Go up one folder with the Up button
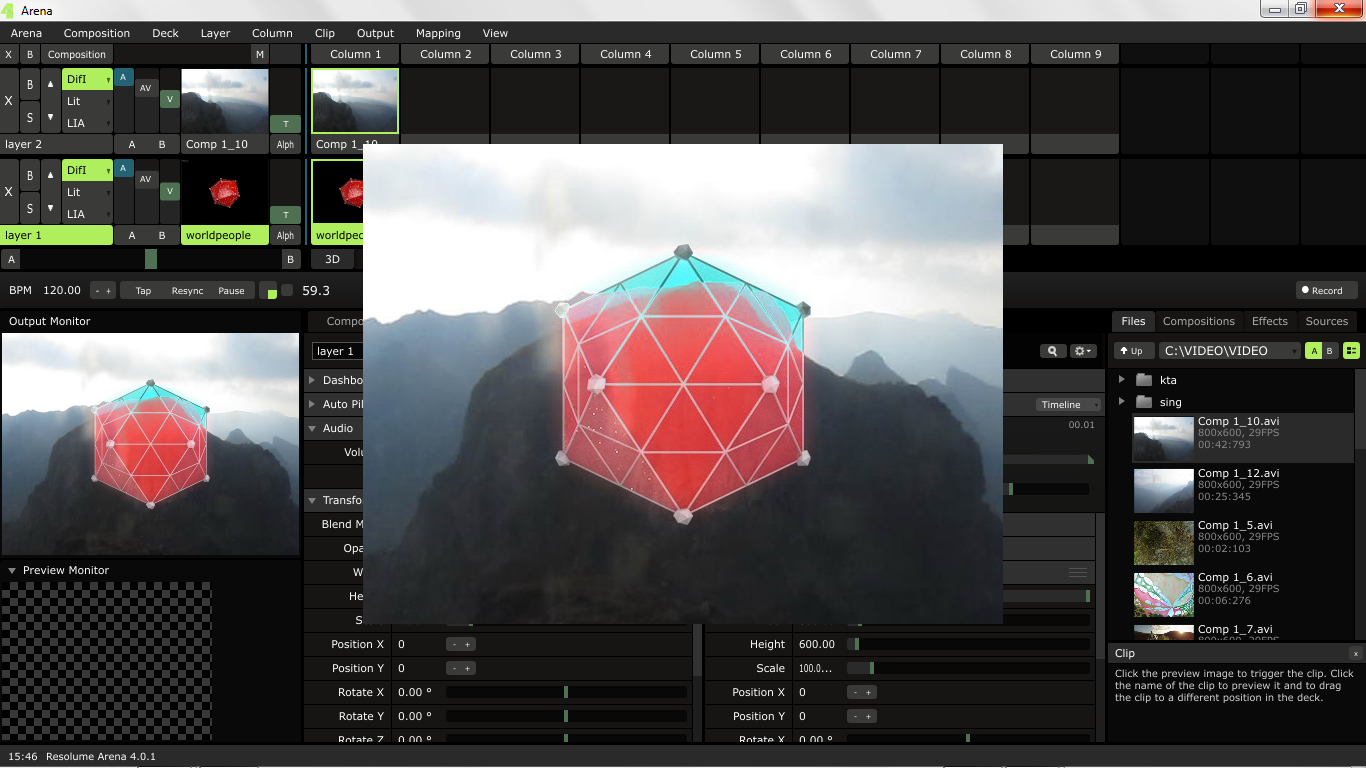The image size is (1366, 768). [1132, 351]
